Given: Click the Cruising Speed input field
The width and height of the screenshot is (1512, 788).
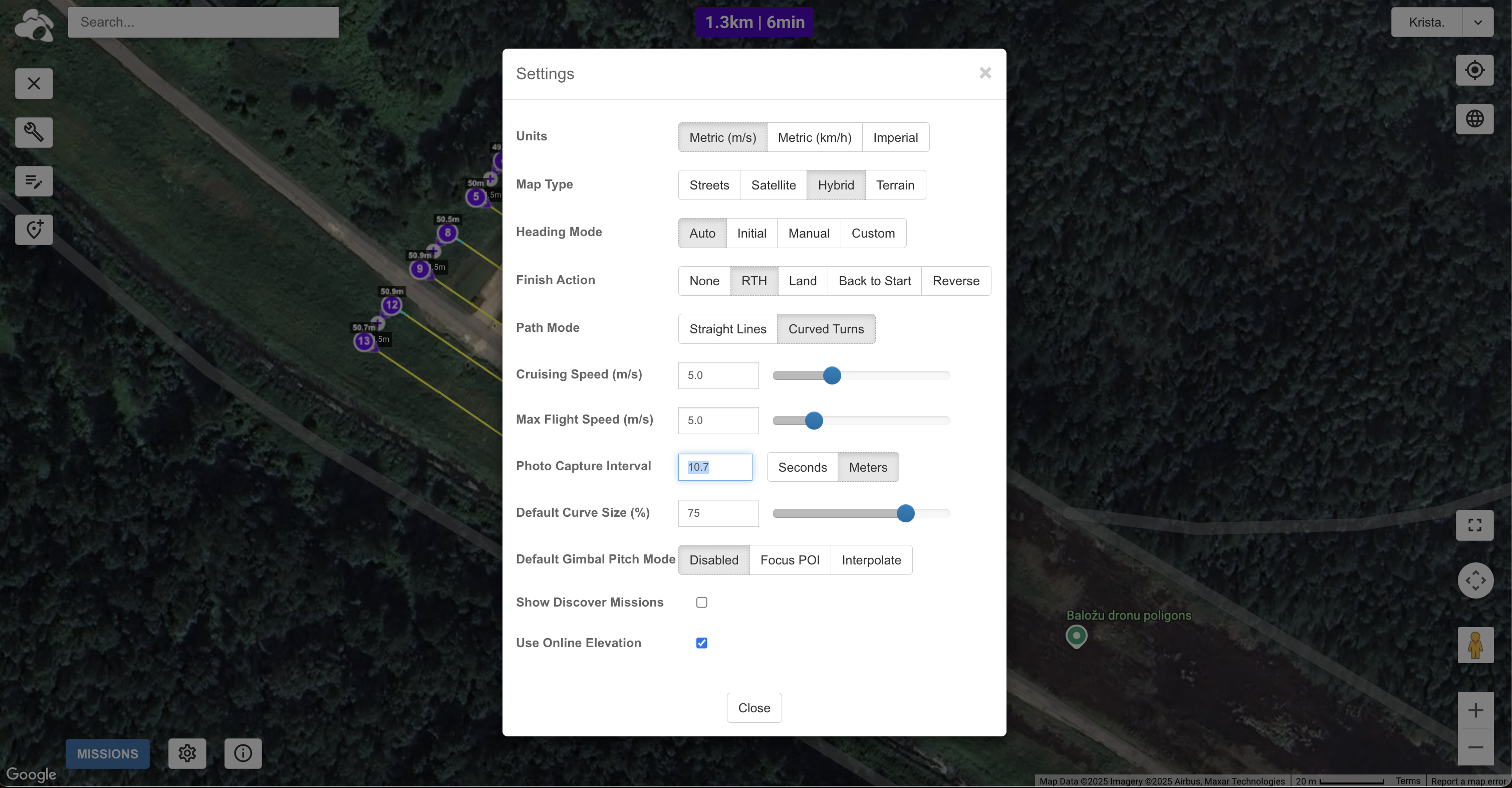Looking at the screenshot, I should tap(718, 375).
